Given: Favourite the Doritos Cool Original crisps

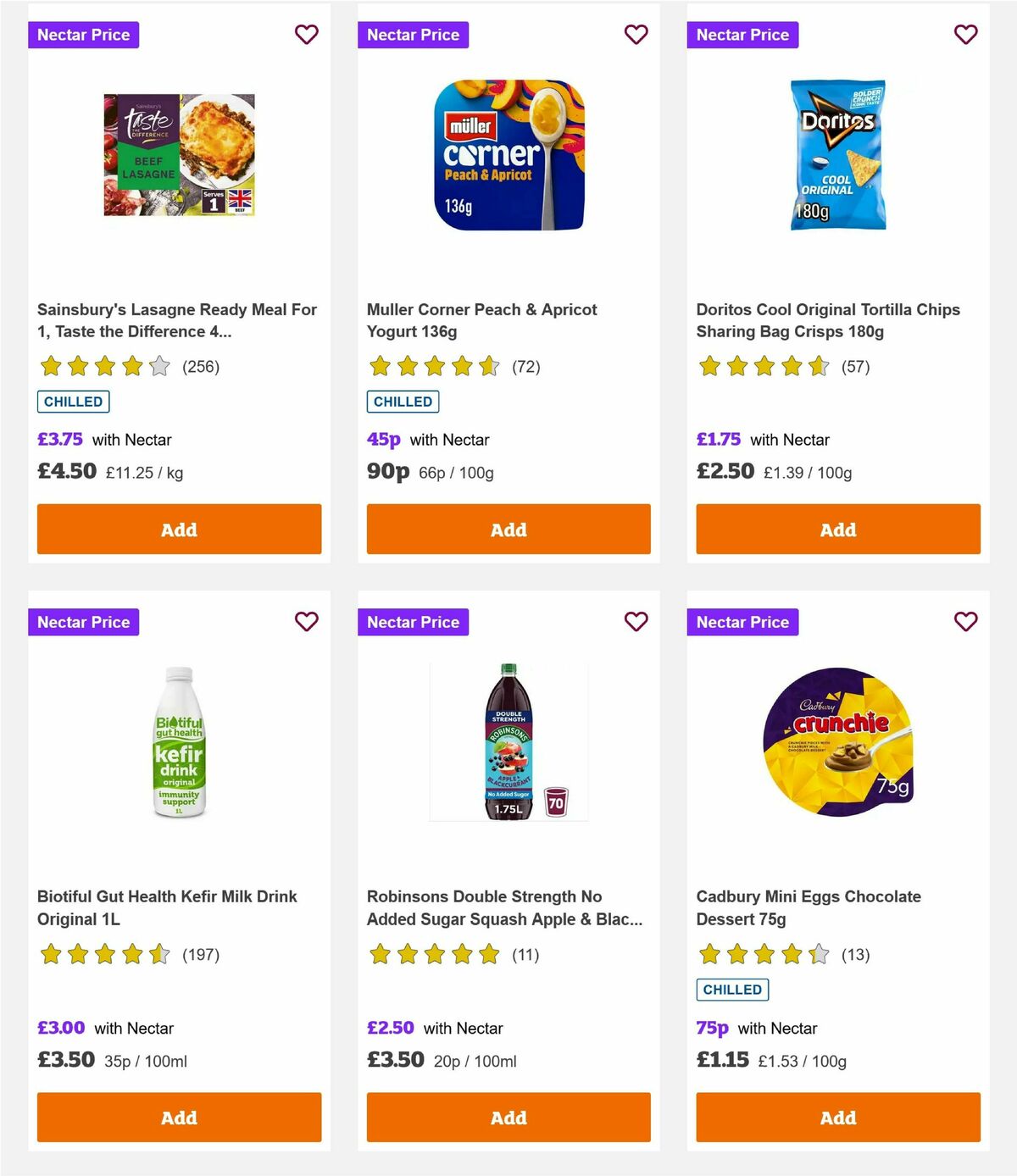Looking at the screenshot, I should tap(965, 35).
